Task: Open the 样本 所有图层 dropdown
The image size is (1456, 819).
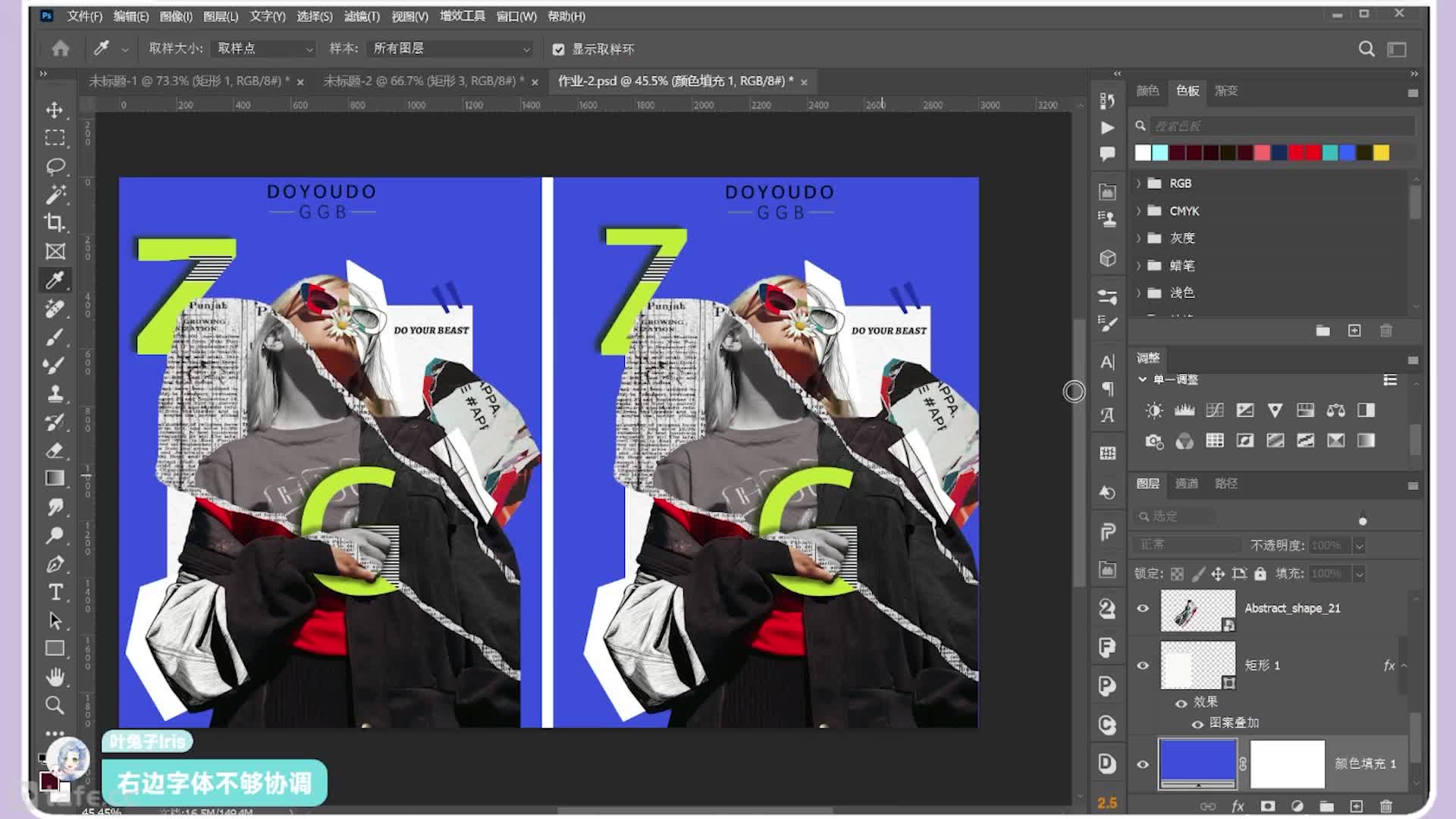Action: 450,49
